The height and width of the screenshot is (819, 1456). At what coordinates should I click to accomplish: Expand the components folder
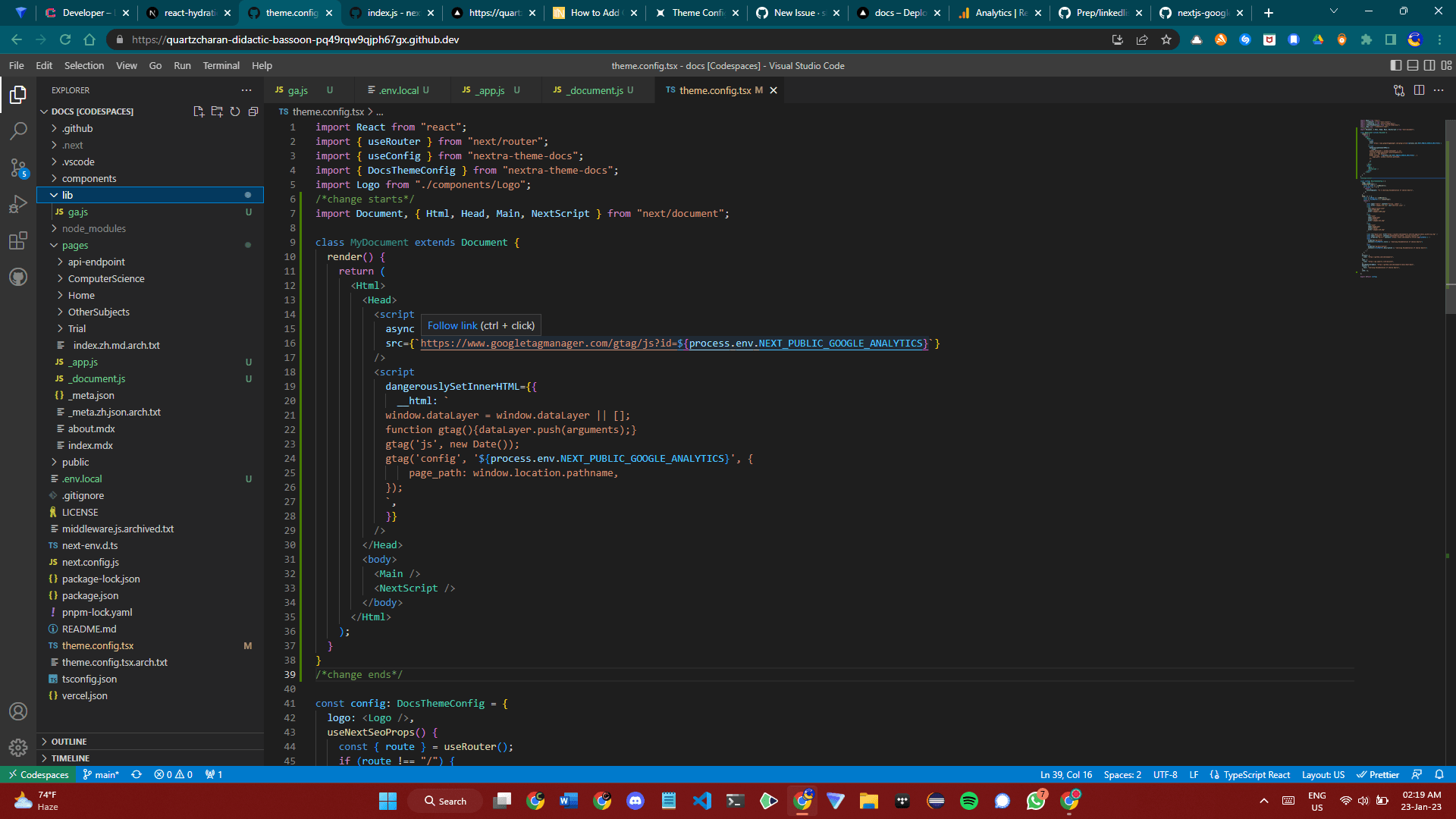tap(89, 178)
